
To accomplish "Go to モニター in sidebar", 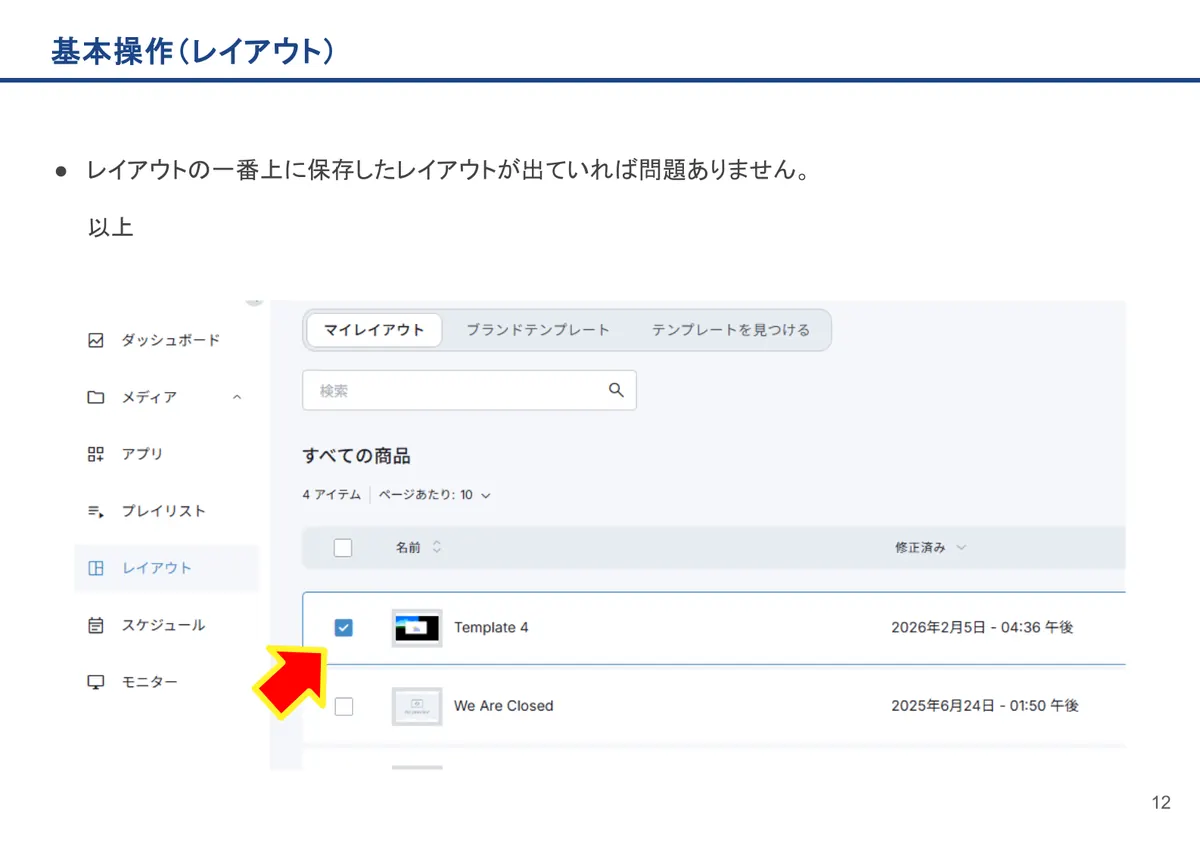I will click(x=150, y=682).
